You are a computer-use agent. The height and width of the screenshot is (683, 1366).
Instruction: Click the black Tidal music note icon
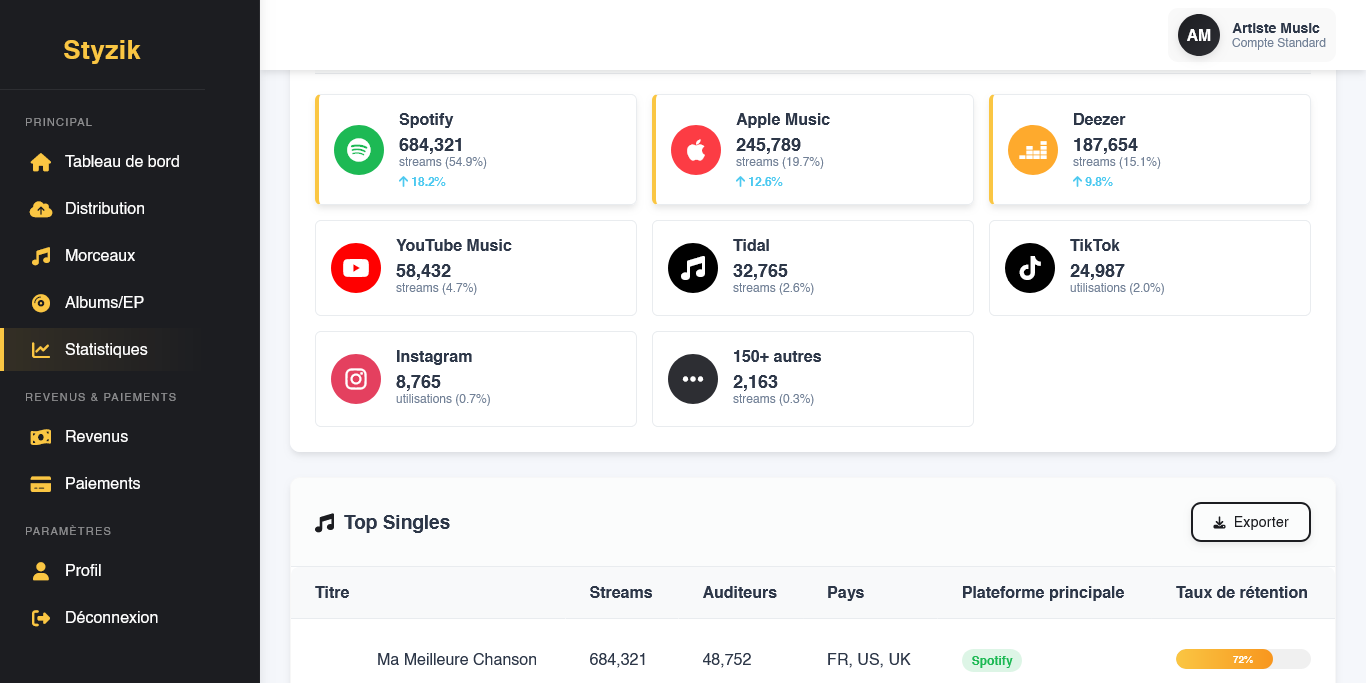tap(693, 268)
